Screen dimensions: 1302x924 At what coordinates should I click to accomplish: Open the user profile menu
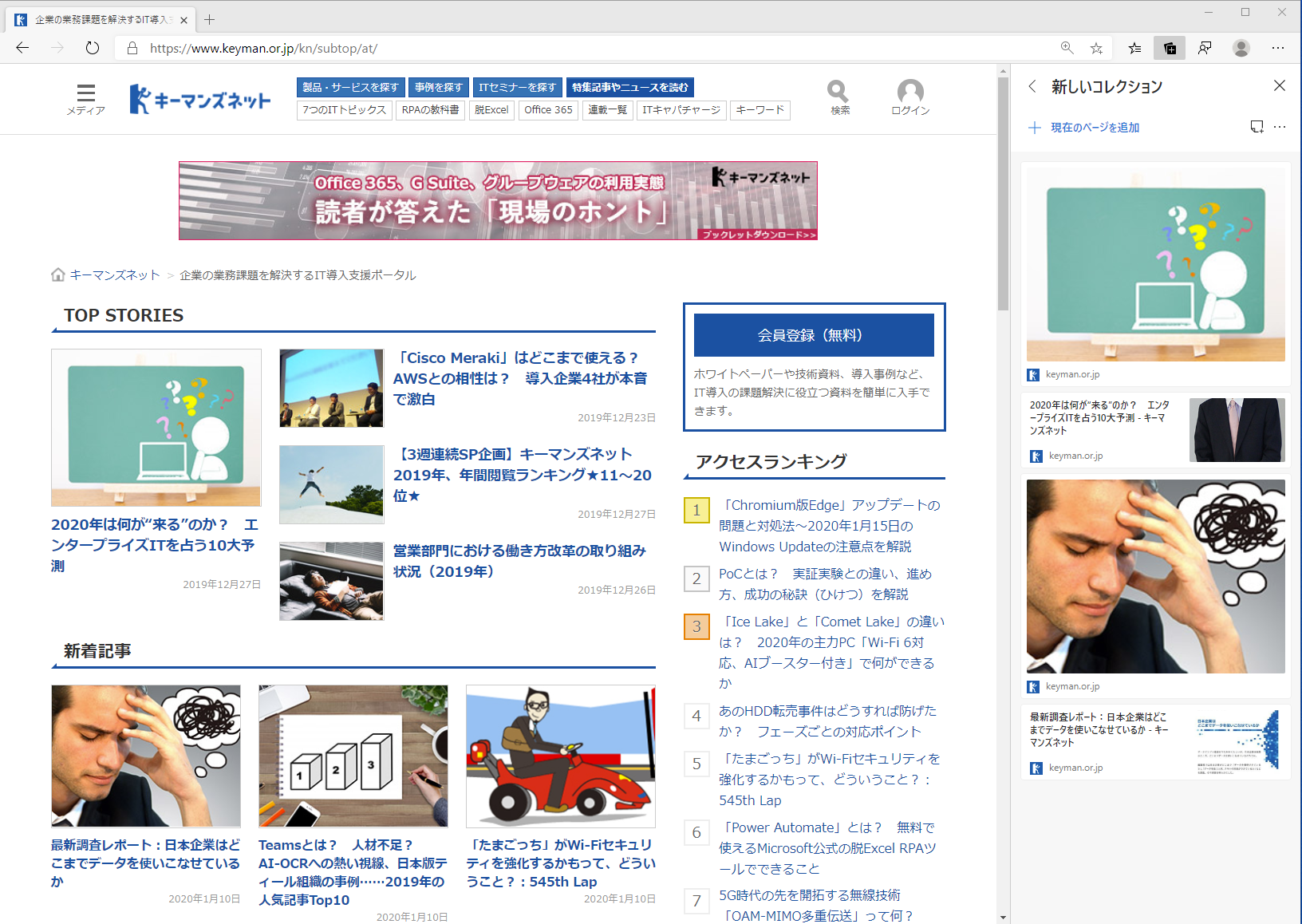[1241, 48]
